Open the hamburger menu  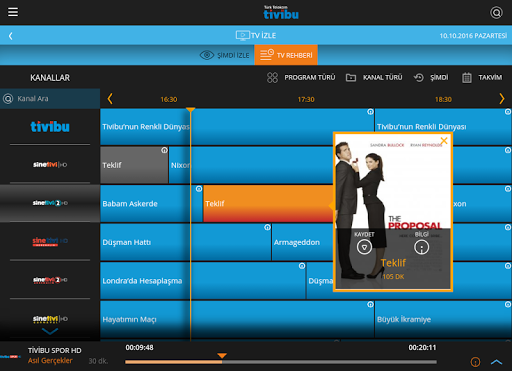pos(13,12)
